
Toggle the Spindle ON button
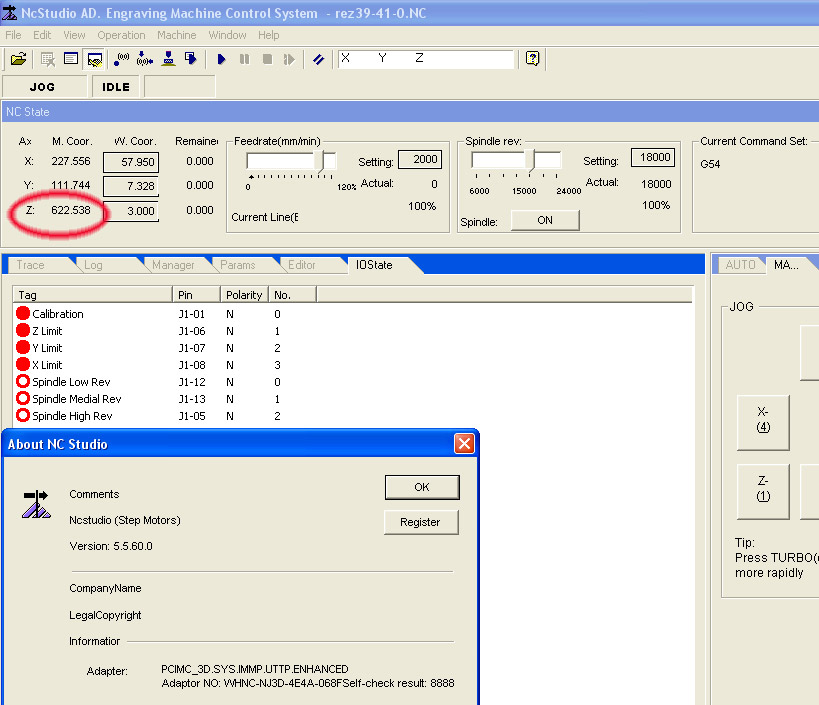(x=544, y=220)
